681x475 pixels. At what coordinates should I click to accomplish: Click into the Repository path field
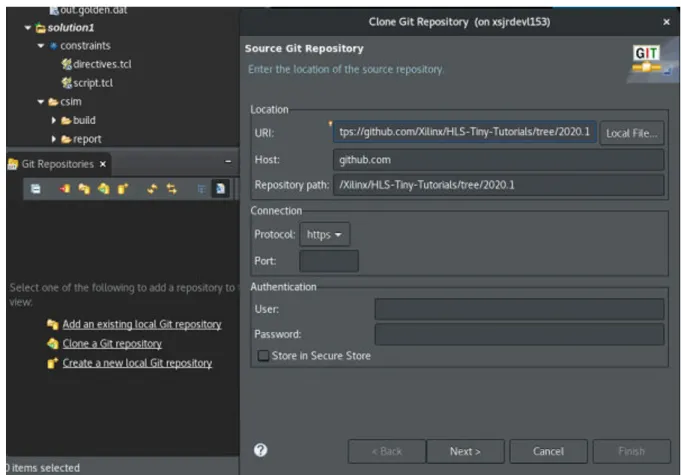tap(499, 185)
